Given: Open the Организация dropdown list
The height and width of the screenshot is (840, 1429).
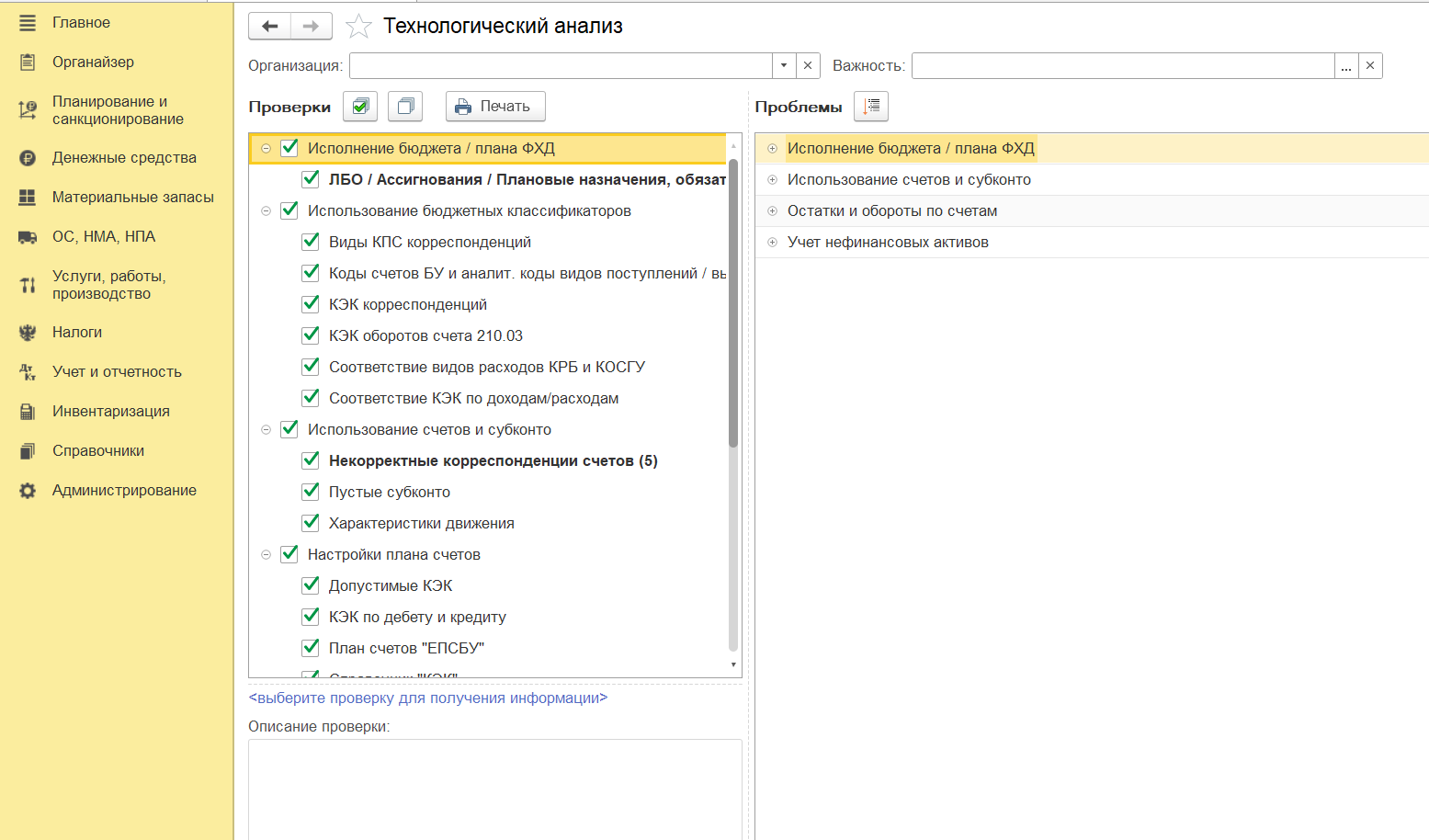Looking at the screenshot, I should pos(784,66).
